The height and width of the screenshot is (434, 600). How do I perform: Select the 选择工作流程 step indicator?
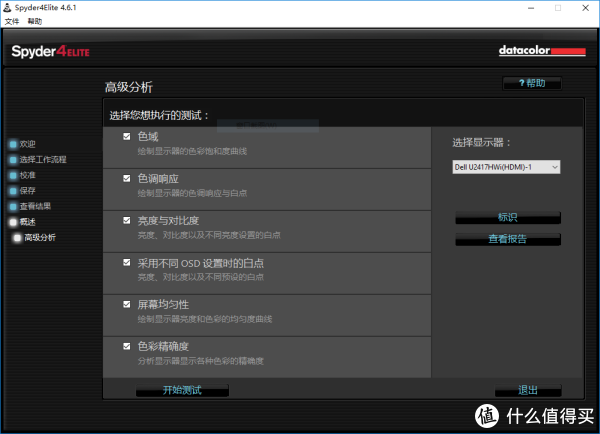13,160
